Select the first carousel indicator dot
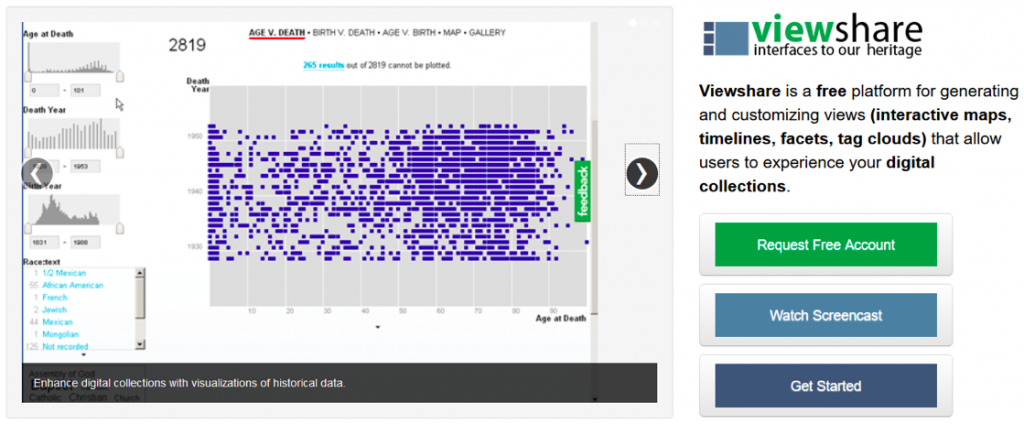Image resolution: width=1024 pixels, height=424 pixels. point(633,22)
